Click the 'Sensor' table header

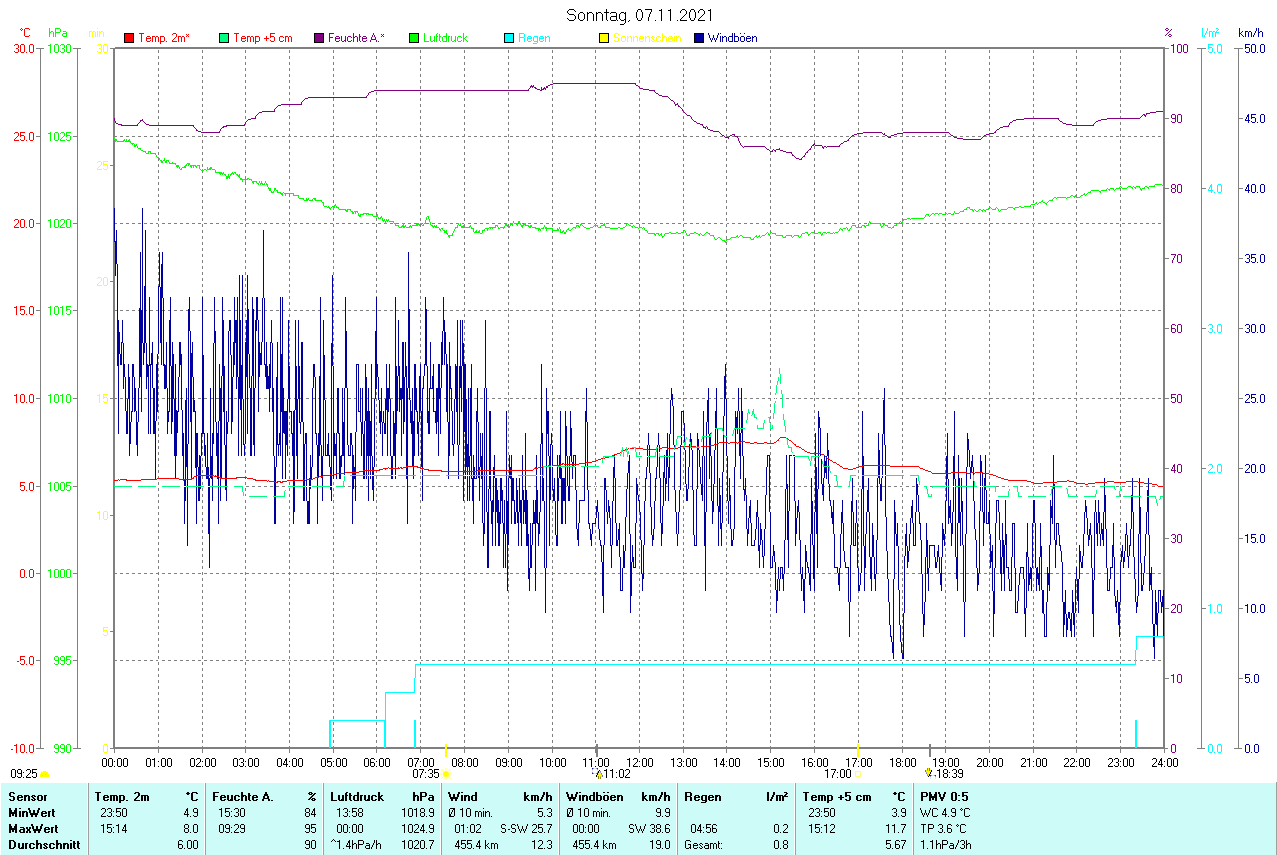(x=27, y=797)
